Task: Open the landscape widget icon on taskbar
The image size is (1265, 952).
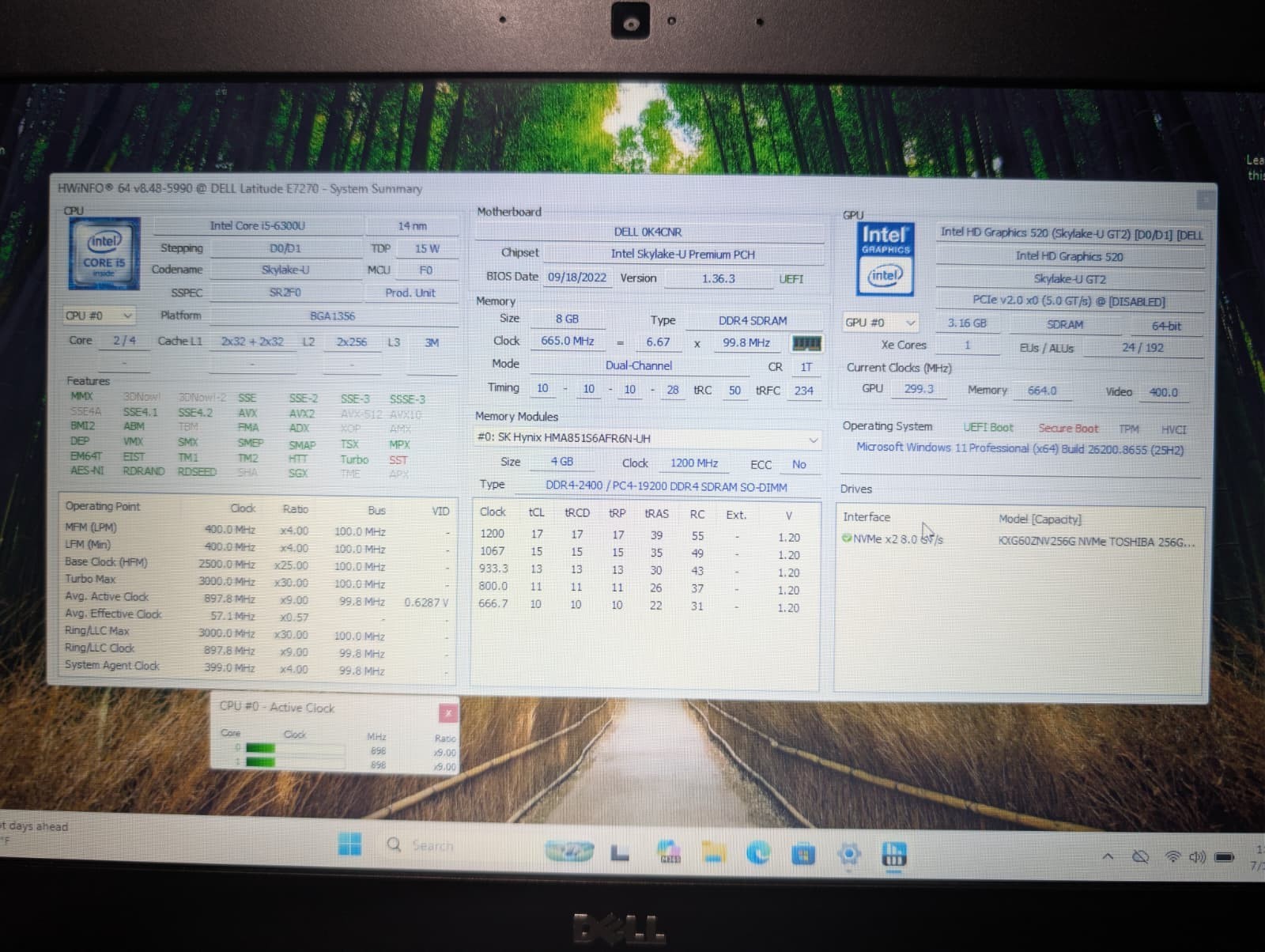Action: coord(568,851)
